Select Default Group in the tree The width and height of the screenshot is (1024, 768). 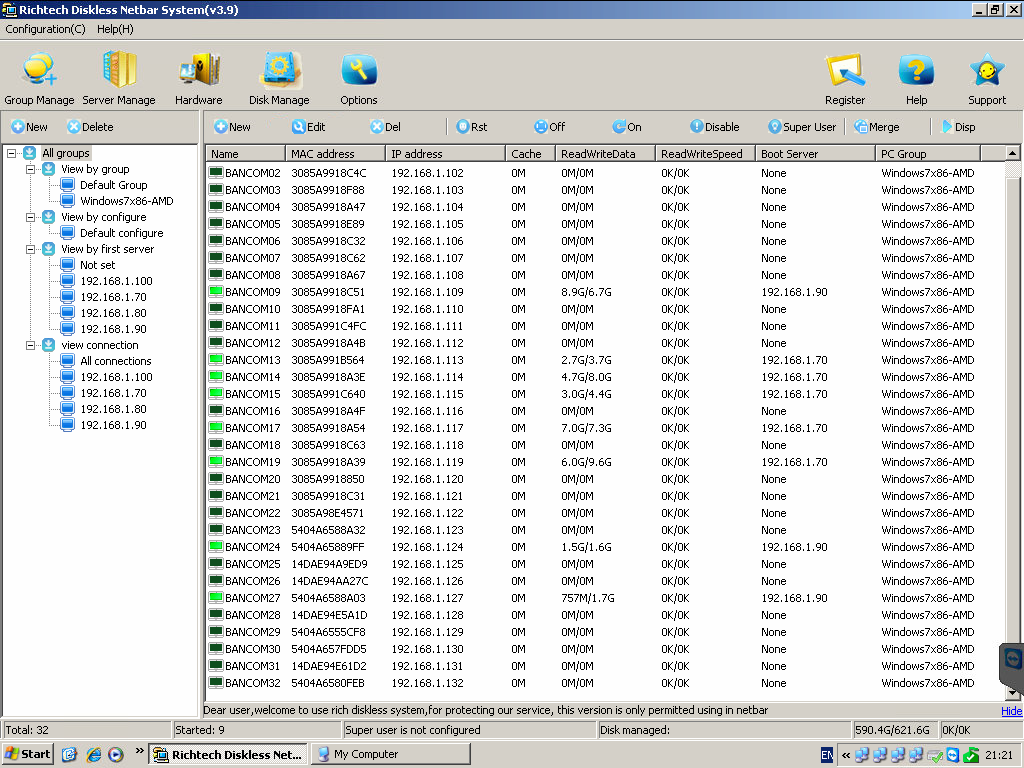(x=113, y=185)
